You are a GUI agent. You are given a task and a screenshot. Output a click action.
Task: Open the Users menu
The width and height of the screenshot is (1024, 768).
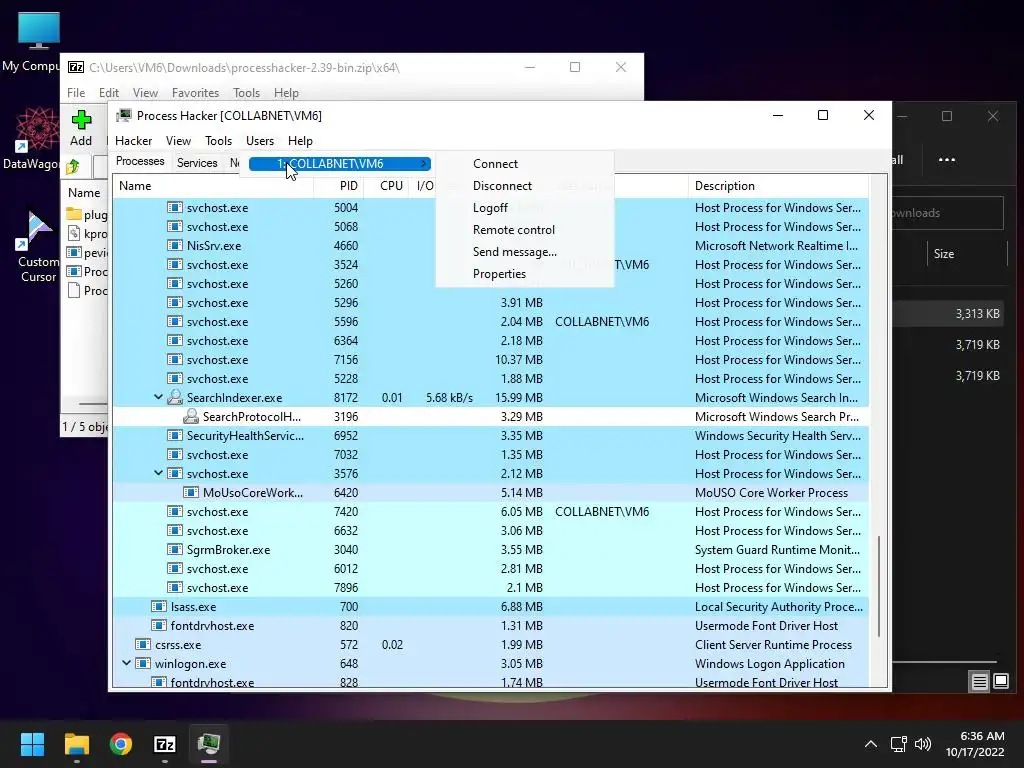(x=259, y=141)
